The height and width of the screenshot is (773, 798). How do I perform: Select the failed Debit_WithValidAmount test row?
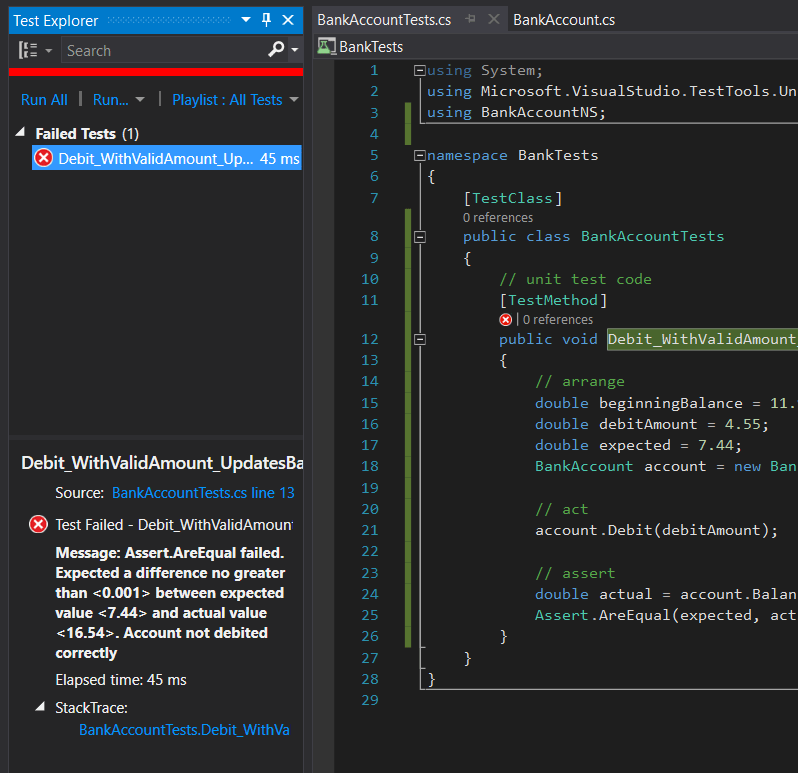[x=167, y=158]
